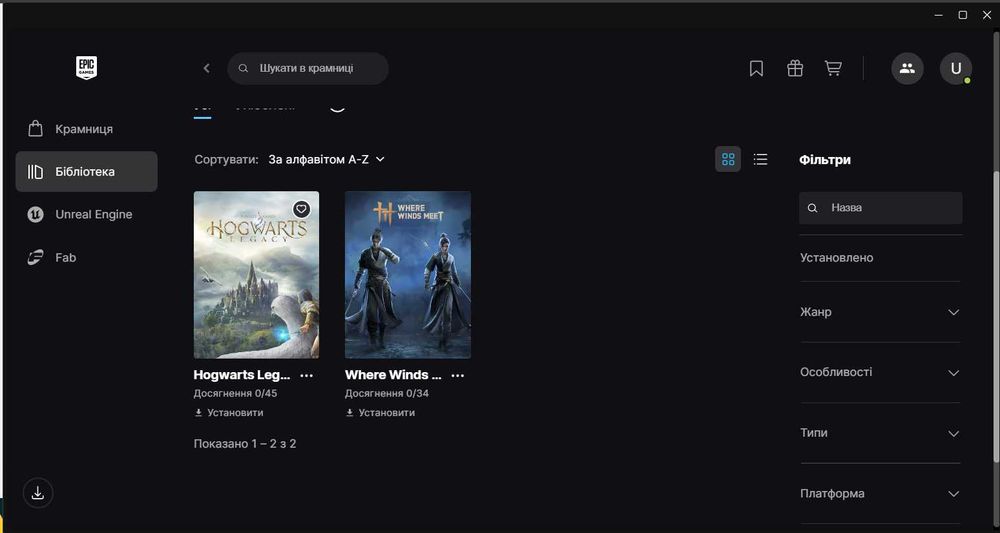Screen dimensions: 1000x533
Task: Open Крамниця store in sidebar
Action: (86, 129)
